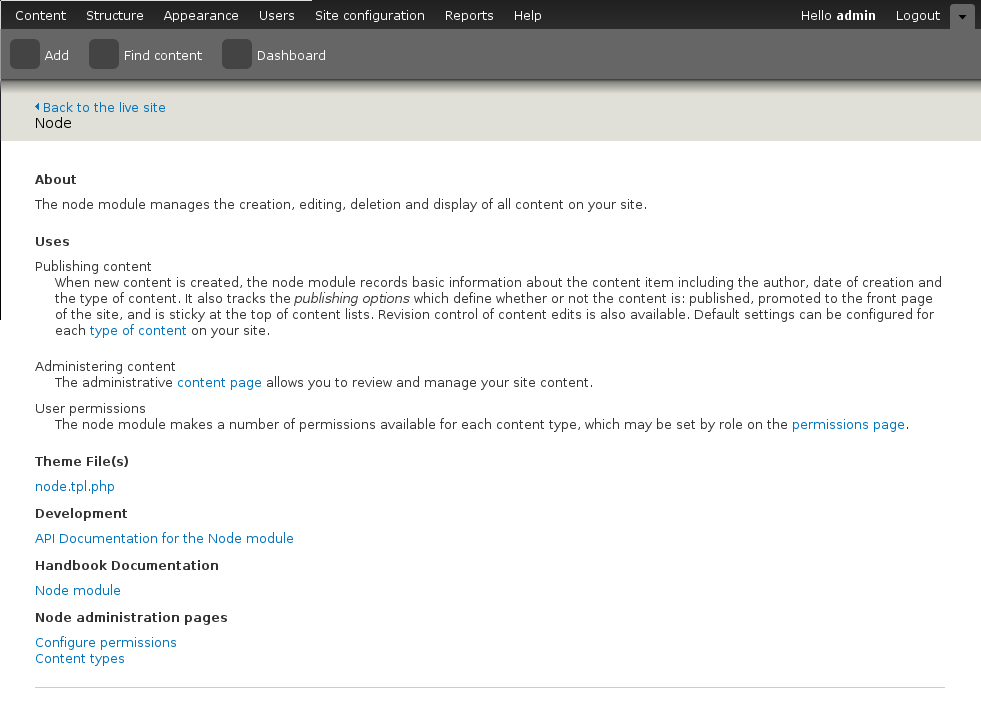The image size is (981, 708).
Task: Open Site configuration menu
Action: tap(370, 15)
